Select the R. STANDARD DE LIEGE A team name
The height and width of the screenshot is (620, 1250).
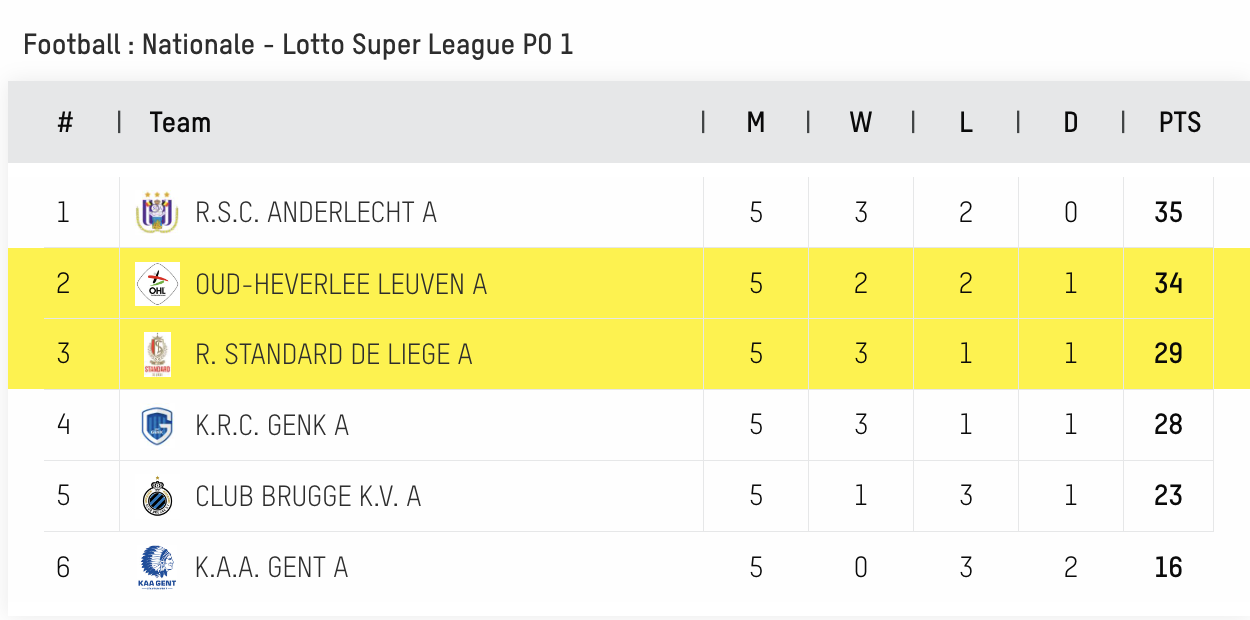[x=334, y=354]
